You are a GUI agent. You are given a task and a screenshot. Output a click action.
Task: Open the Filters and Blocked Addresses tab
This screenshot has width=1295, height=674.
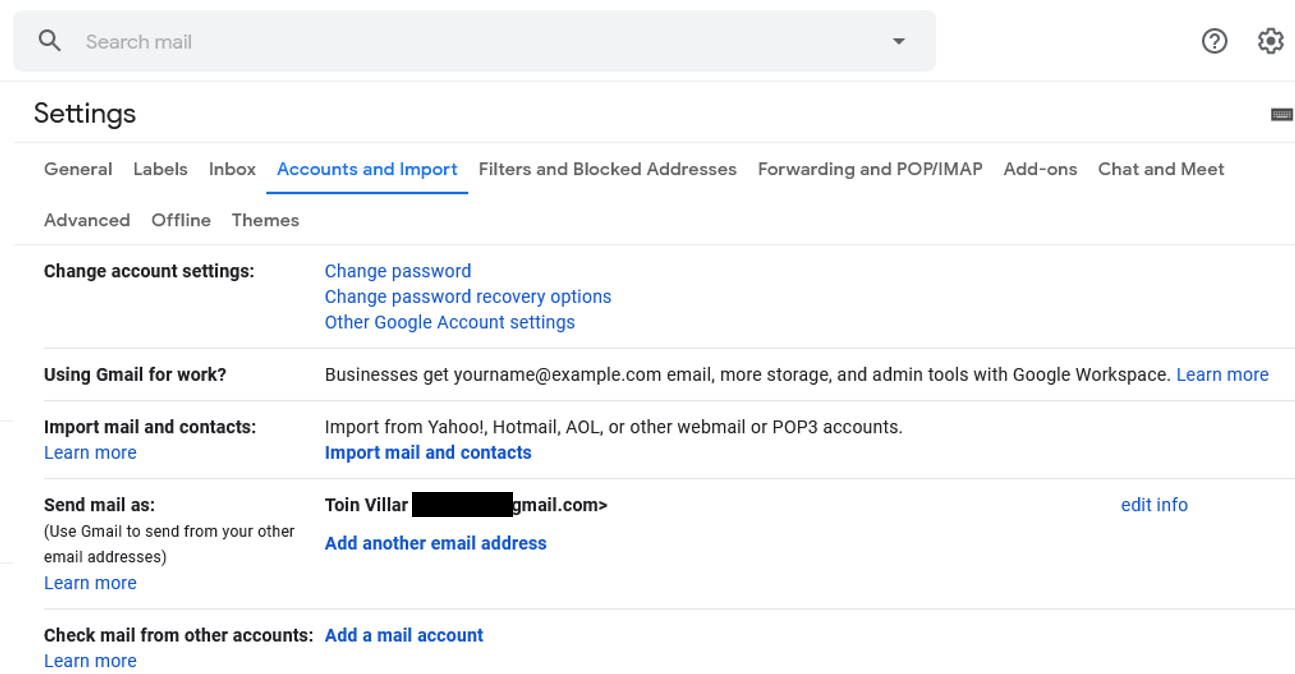coord(607,169)
